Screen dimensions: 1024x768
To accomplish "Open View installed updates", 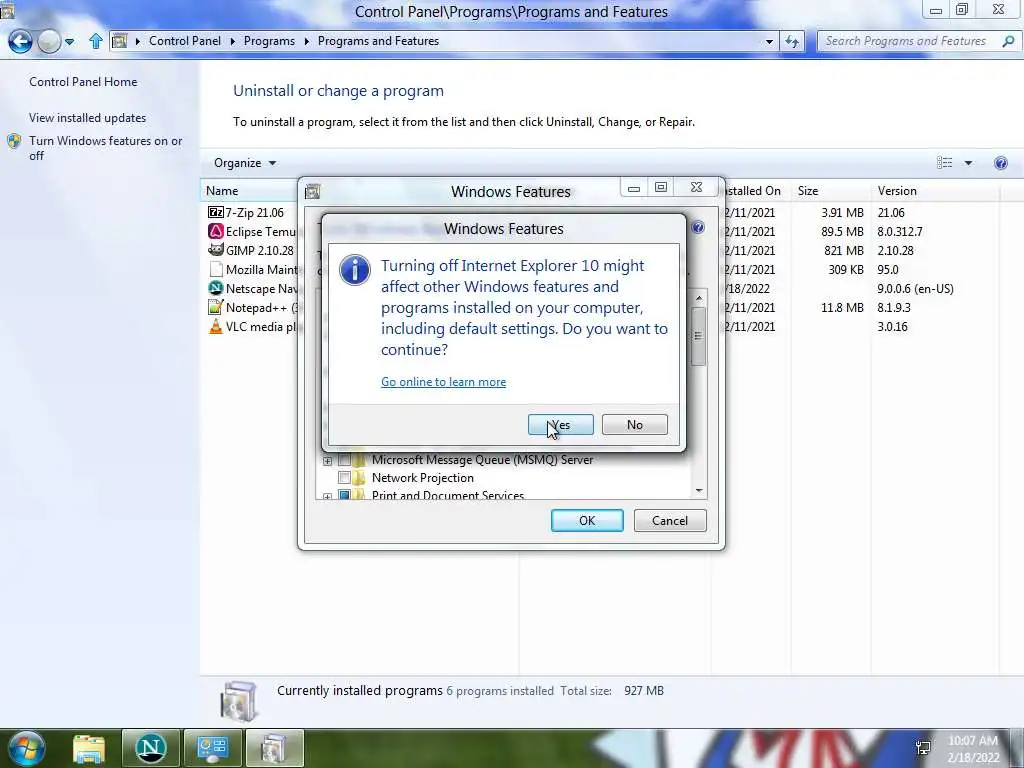I will point(88,118).
